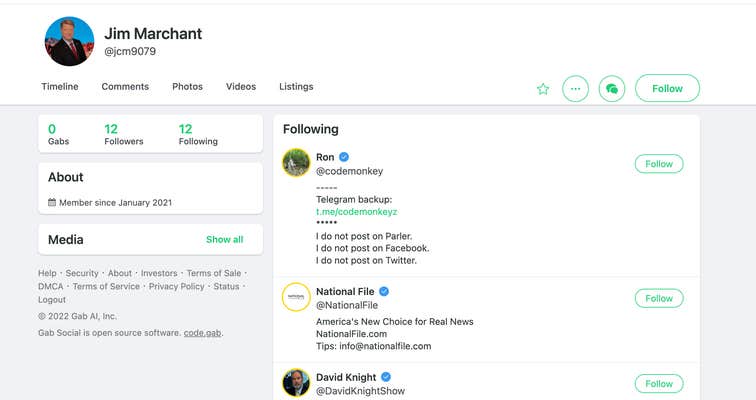Switch to the Timeline tab
756x400 pixels.
(60, 87)
